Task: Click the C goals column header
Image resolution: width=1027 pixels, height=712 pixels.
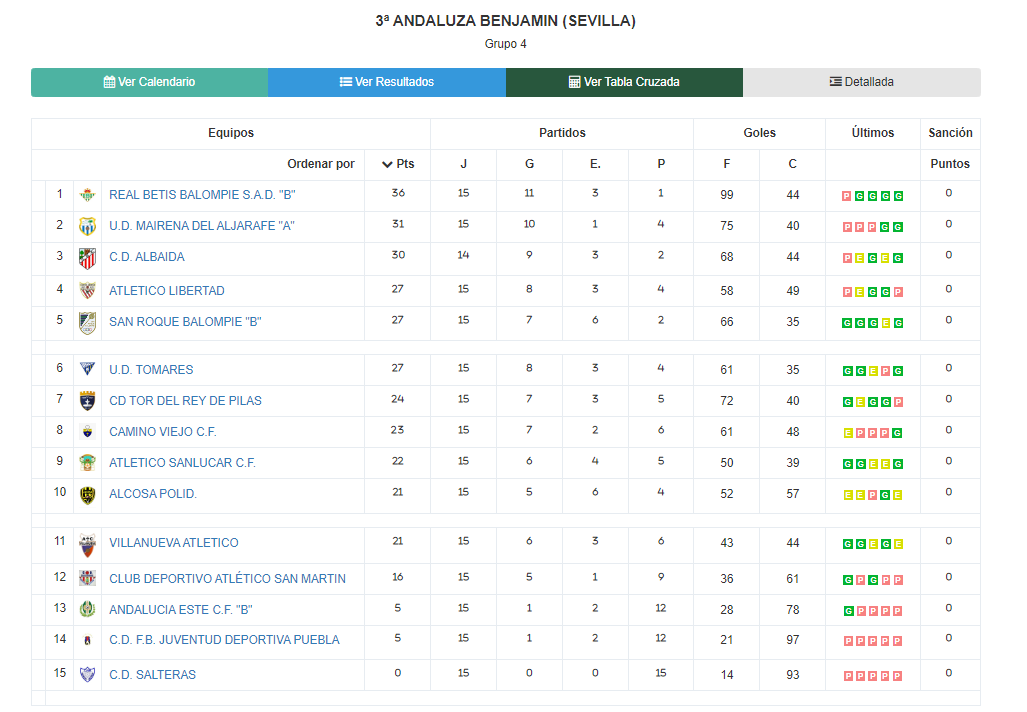Action: pos(793,164)
